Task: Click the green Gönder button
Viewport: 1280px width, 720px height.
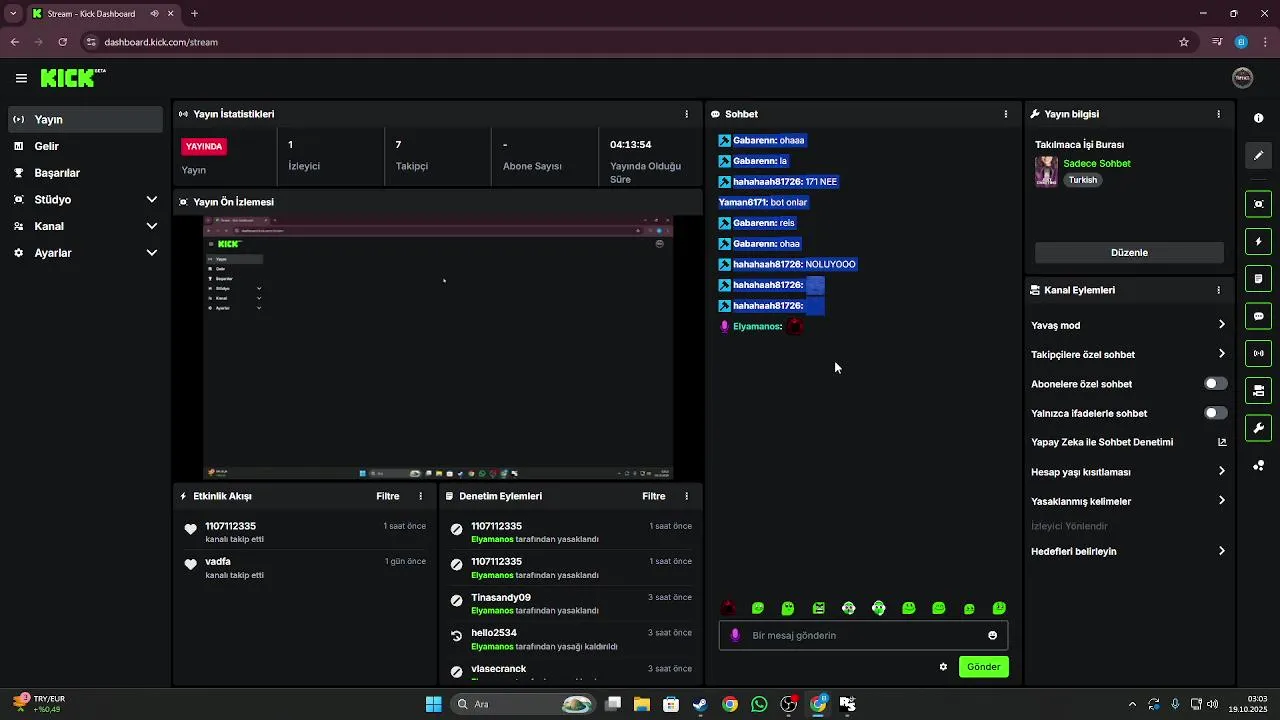Action: 984,667
